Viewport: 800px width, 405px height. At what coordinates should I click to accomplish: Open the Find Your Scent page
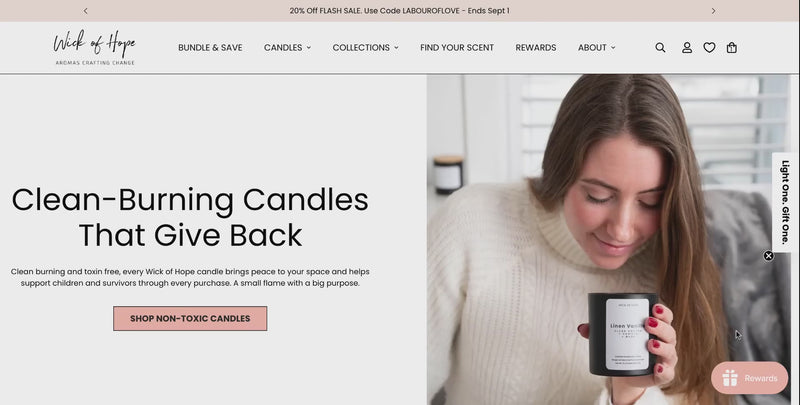click(x=457, y=47)
